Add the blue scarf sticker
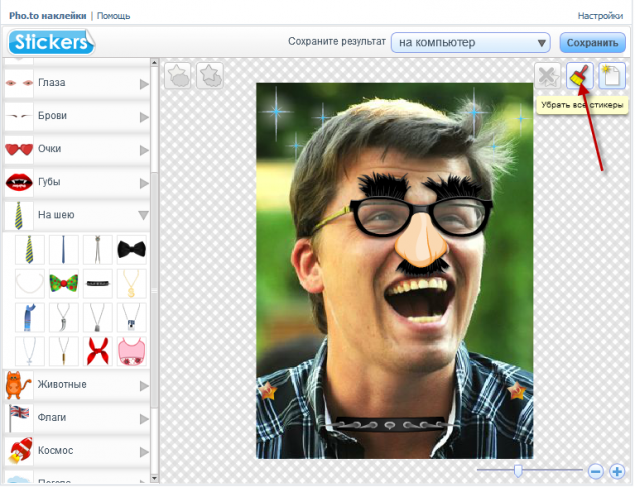Screen dimensions: 635x487 (x=29, y=317)
